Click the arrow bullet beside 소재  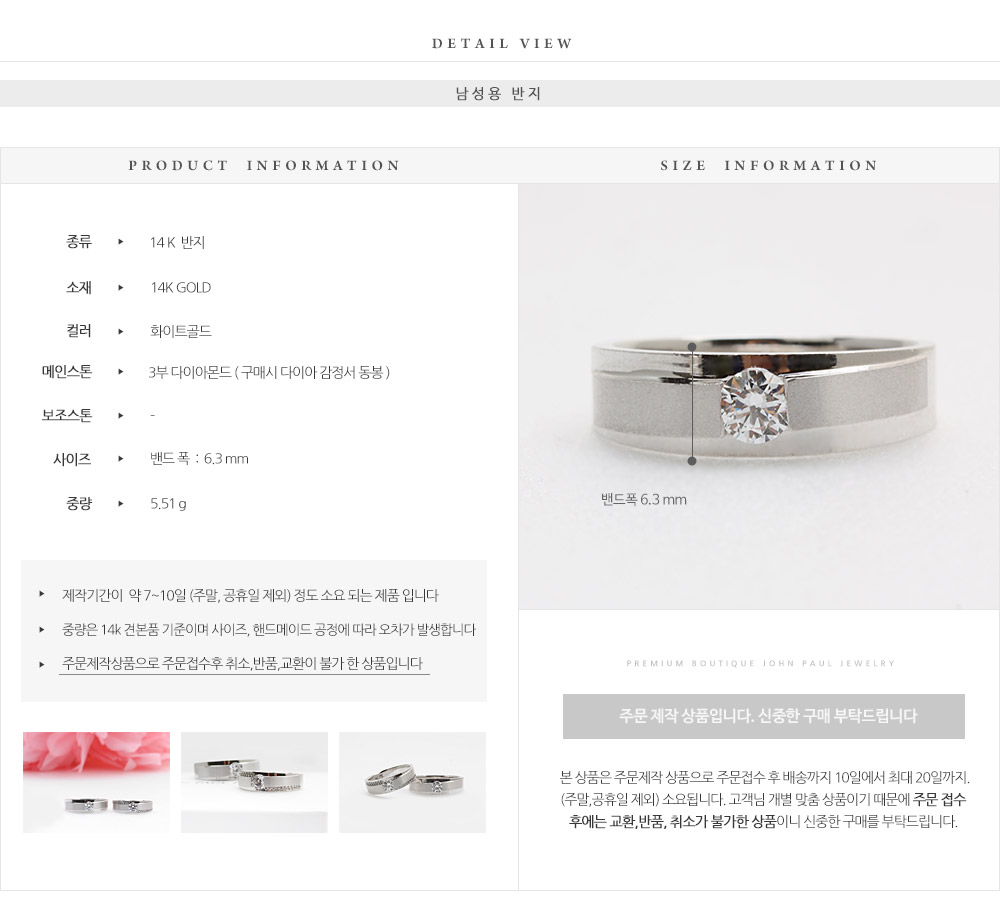121,288
